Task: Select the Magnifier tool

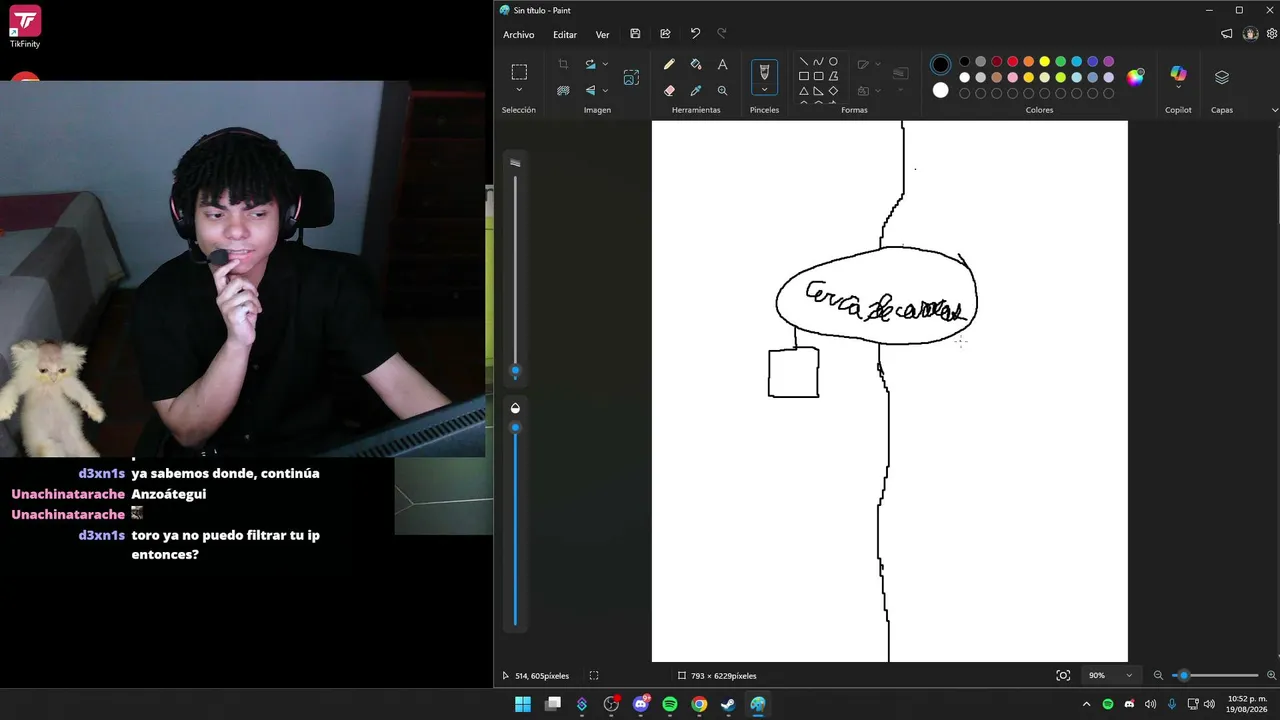Action: point(722,90)
